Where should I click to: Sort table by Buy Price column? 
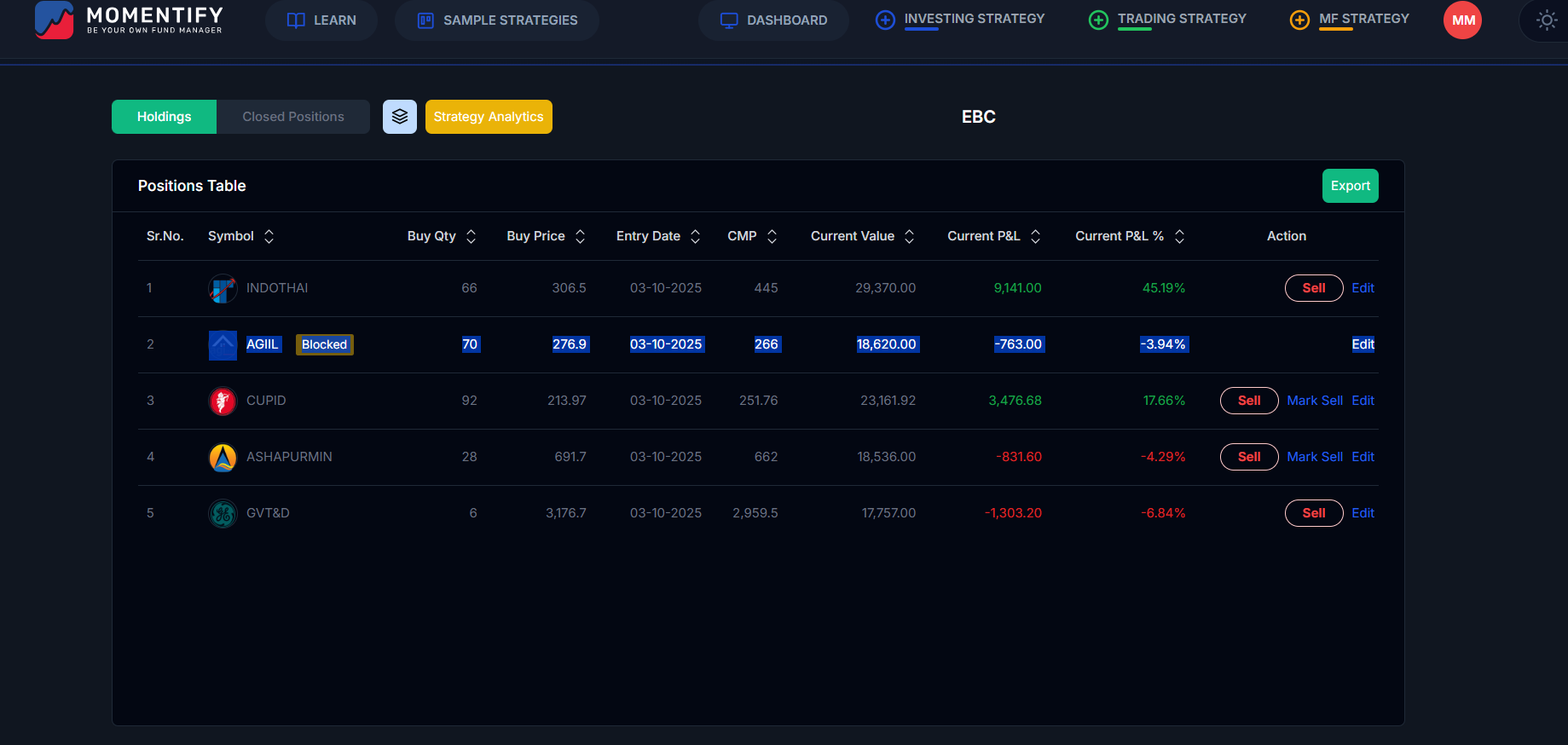click(580, 237)
